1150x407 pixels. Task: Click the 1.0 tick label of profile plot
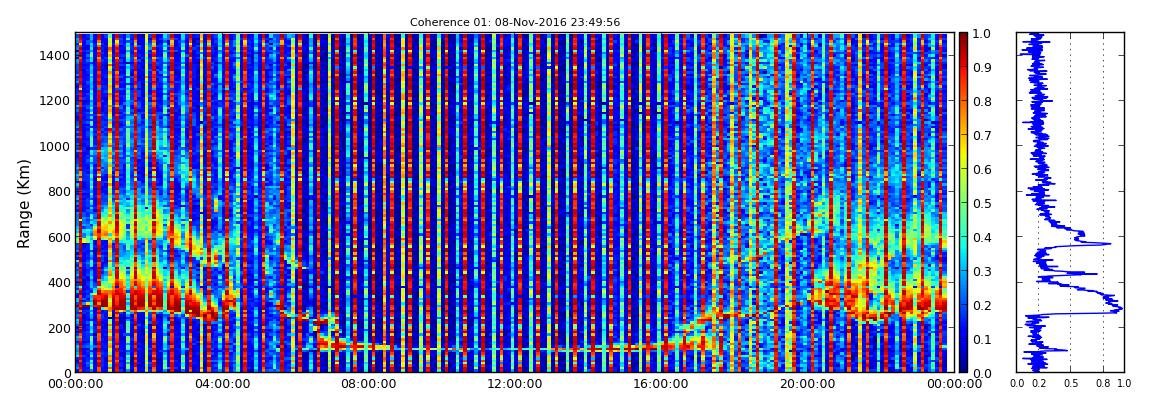[1124, 384]
